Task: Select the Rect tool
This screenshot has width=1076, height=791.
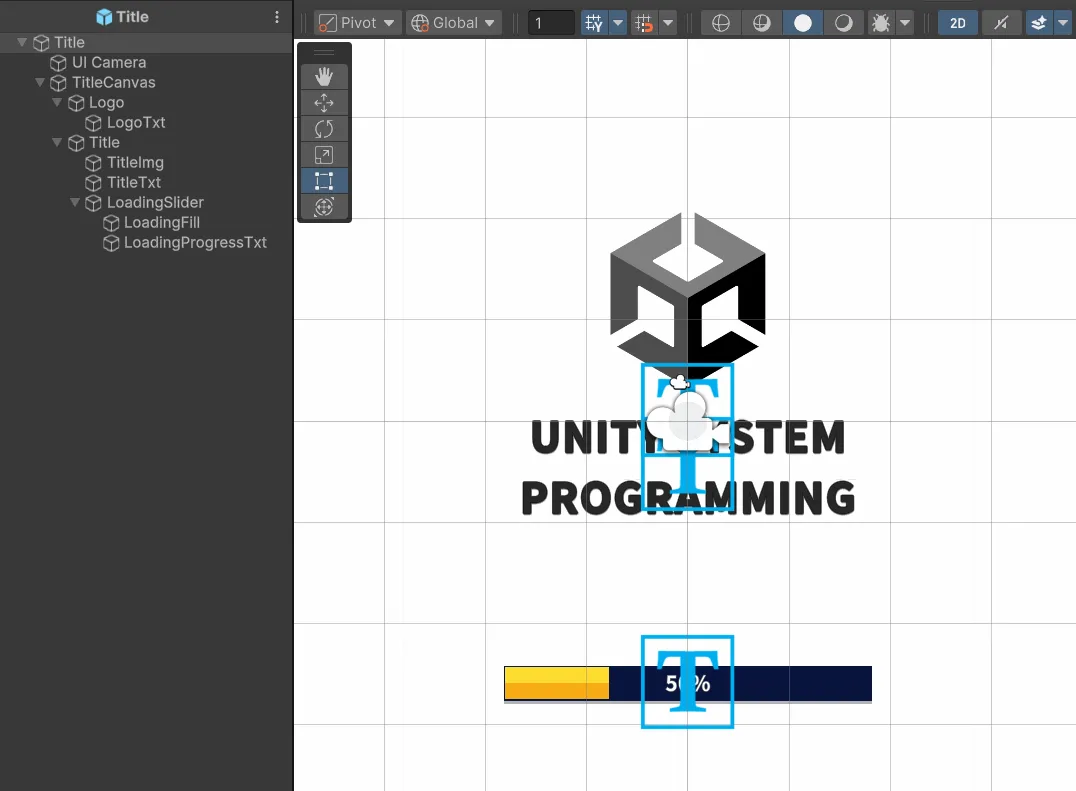Action: [x=324, y=181]
